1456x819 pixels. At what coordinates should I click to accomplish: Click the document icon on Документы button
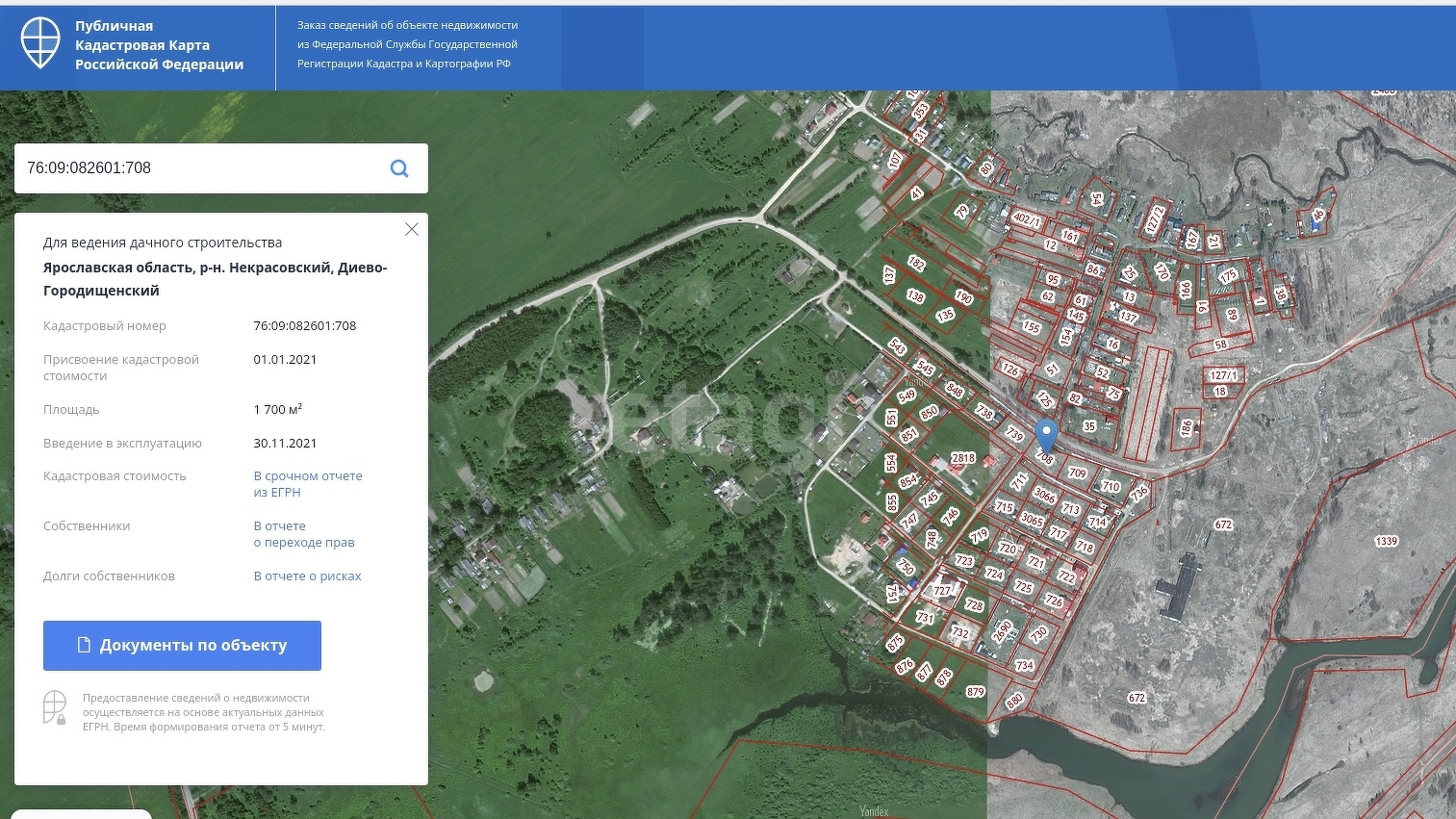coord(84,646)
